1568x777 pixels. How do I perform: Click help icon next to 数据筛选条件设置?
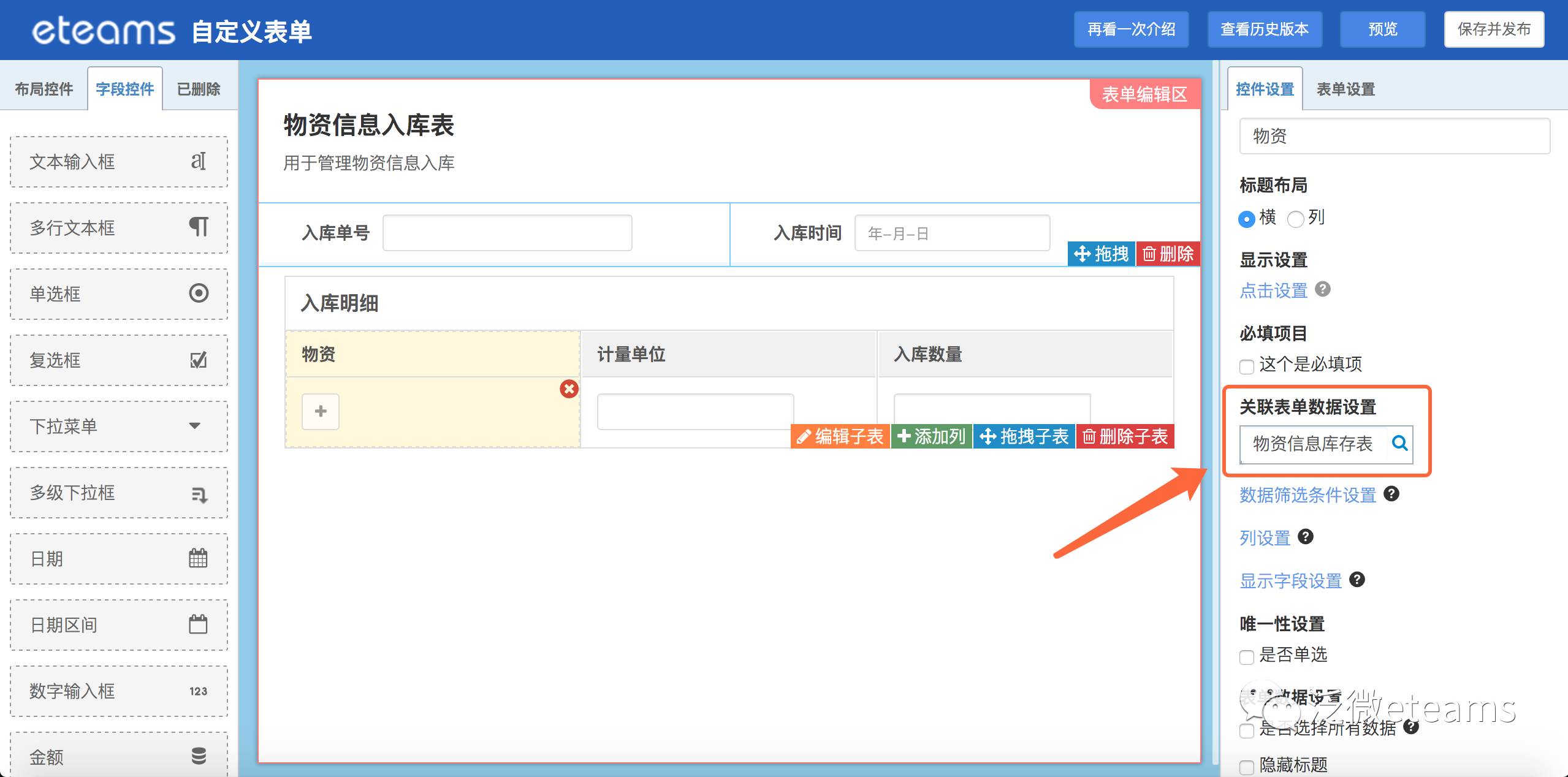(x=1391, y=494)
